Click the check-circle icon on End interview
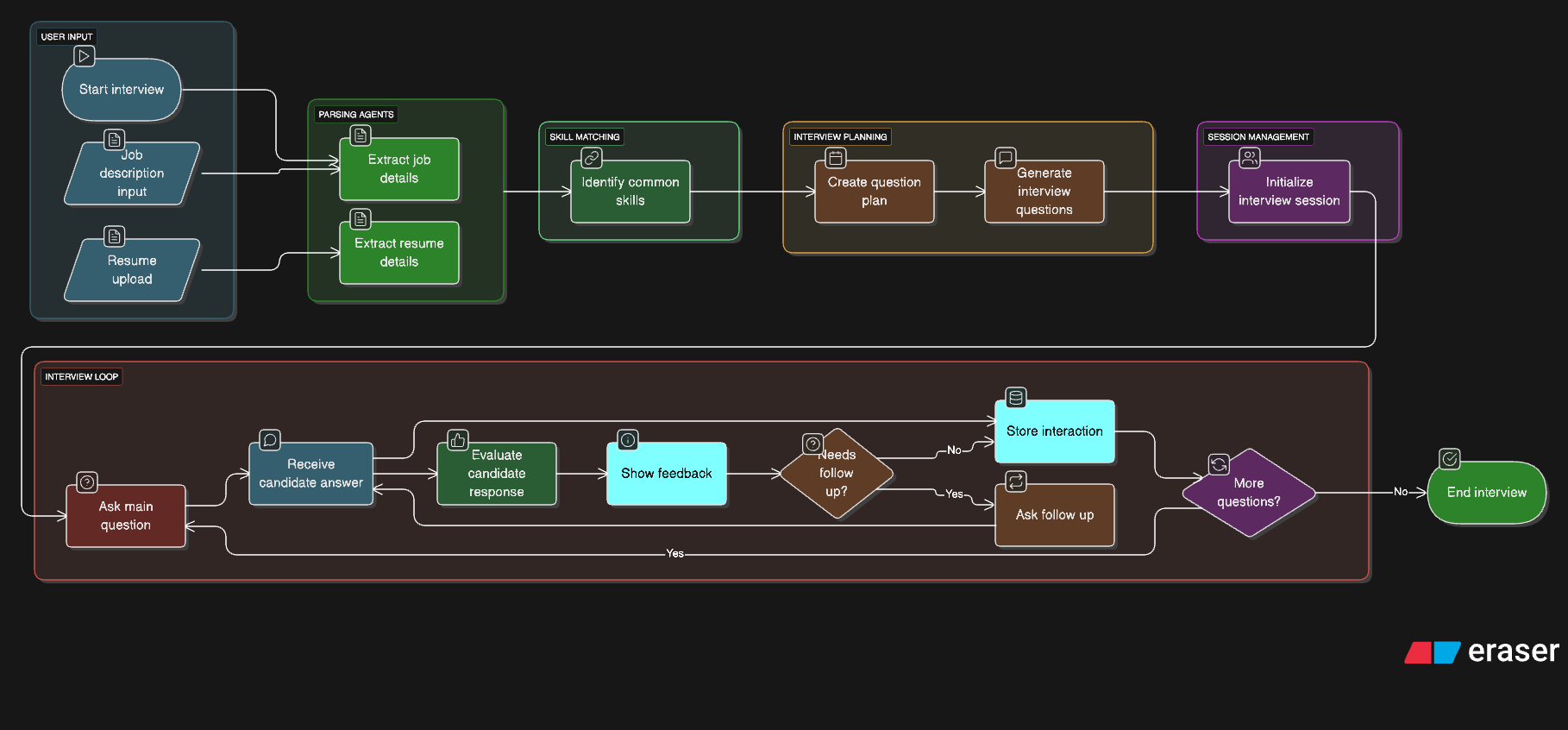 pos(1450,459)
